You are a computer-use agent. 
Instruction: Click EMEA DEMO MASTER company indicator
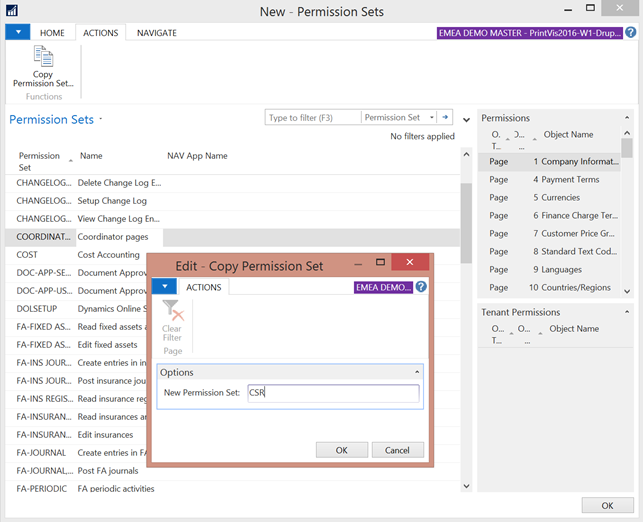pos(529,33)
